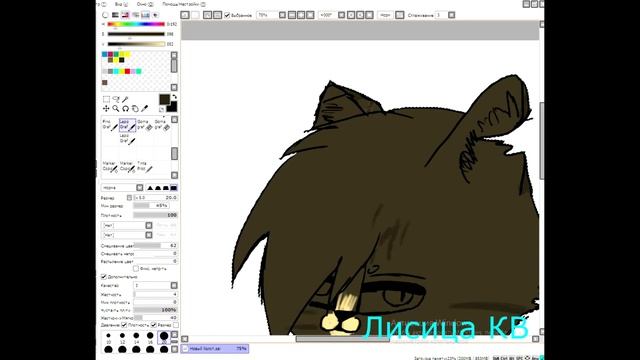Rotate canvas clockwise toolbar button
The height and width of the screenshot is (360, 640).
[x=360, y=15]
